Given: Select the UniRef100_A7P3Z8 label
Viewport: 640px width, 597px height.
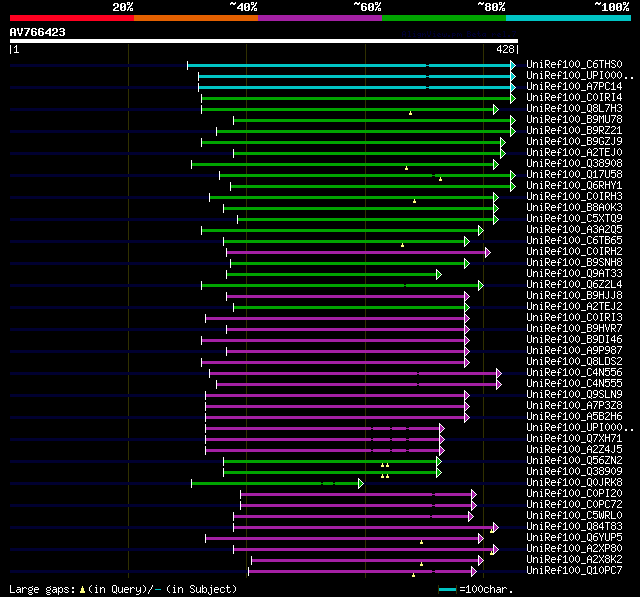Looking at the screenshot, I should pos(574,406).
